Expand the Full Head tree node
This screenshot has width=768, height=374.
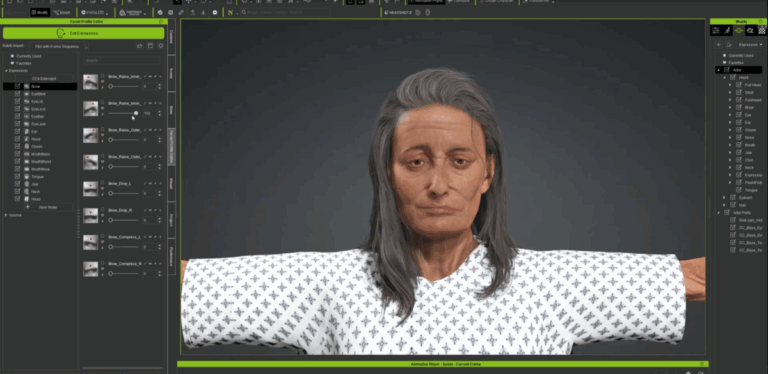[730, 85]
